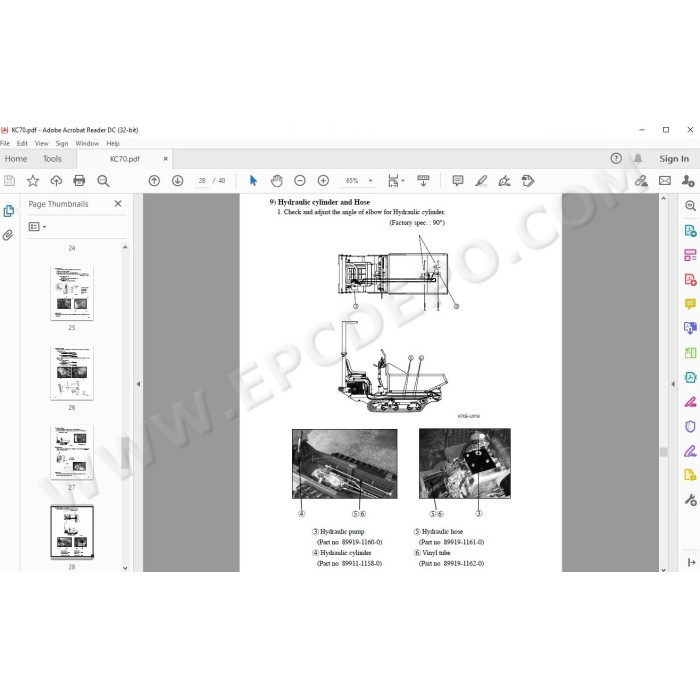Click the upload to cloud icon

point(56,181)
